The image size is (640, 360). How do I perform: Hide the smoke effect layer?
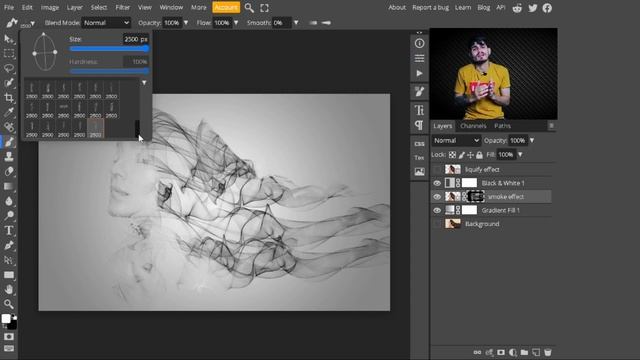coord(437,197)
